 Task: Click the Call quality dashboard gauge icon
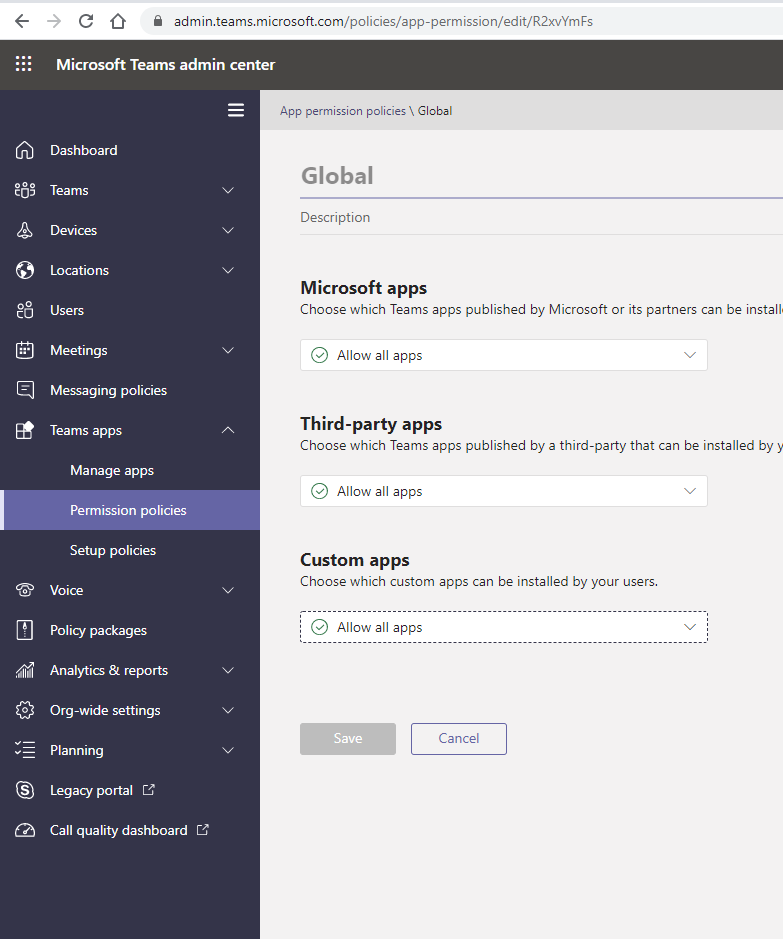(x=25, y=830)
